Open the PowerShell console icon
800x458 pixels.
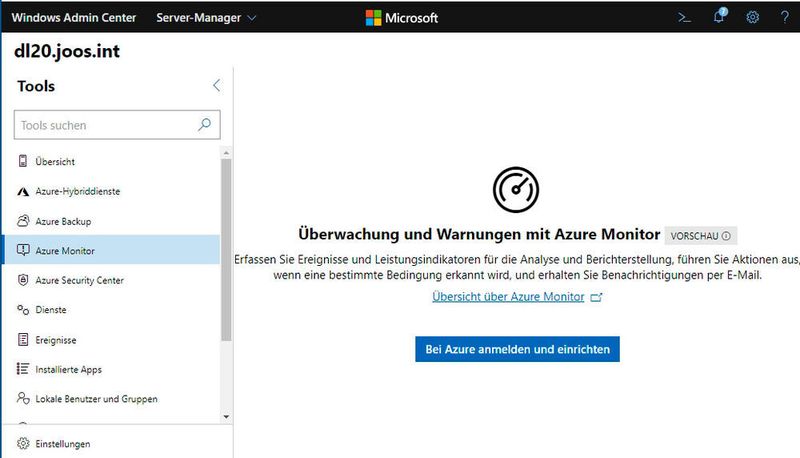click(684, 18)
